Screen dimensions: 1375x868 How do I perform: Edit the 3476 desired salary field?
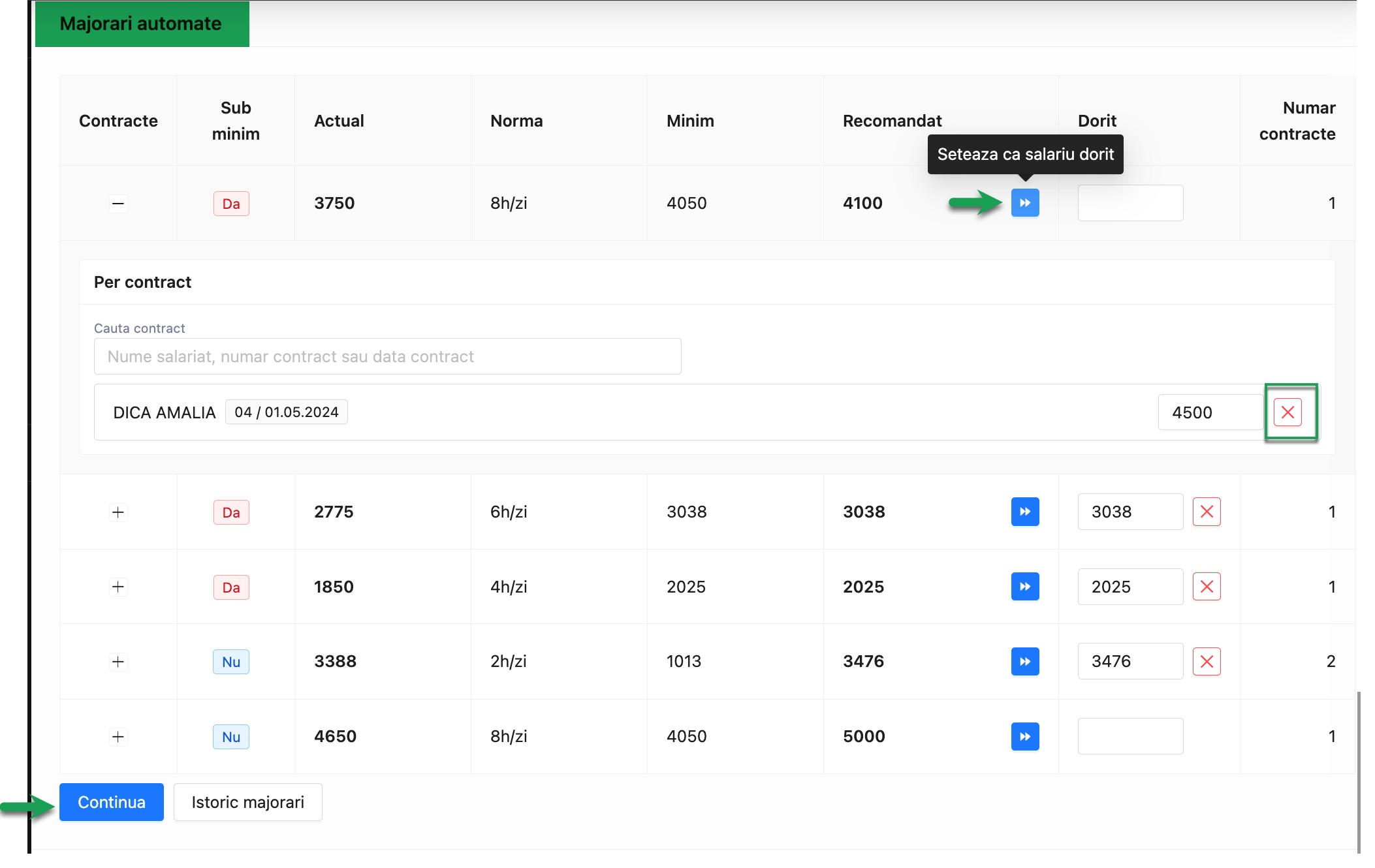[x=1130, y=661]
